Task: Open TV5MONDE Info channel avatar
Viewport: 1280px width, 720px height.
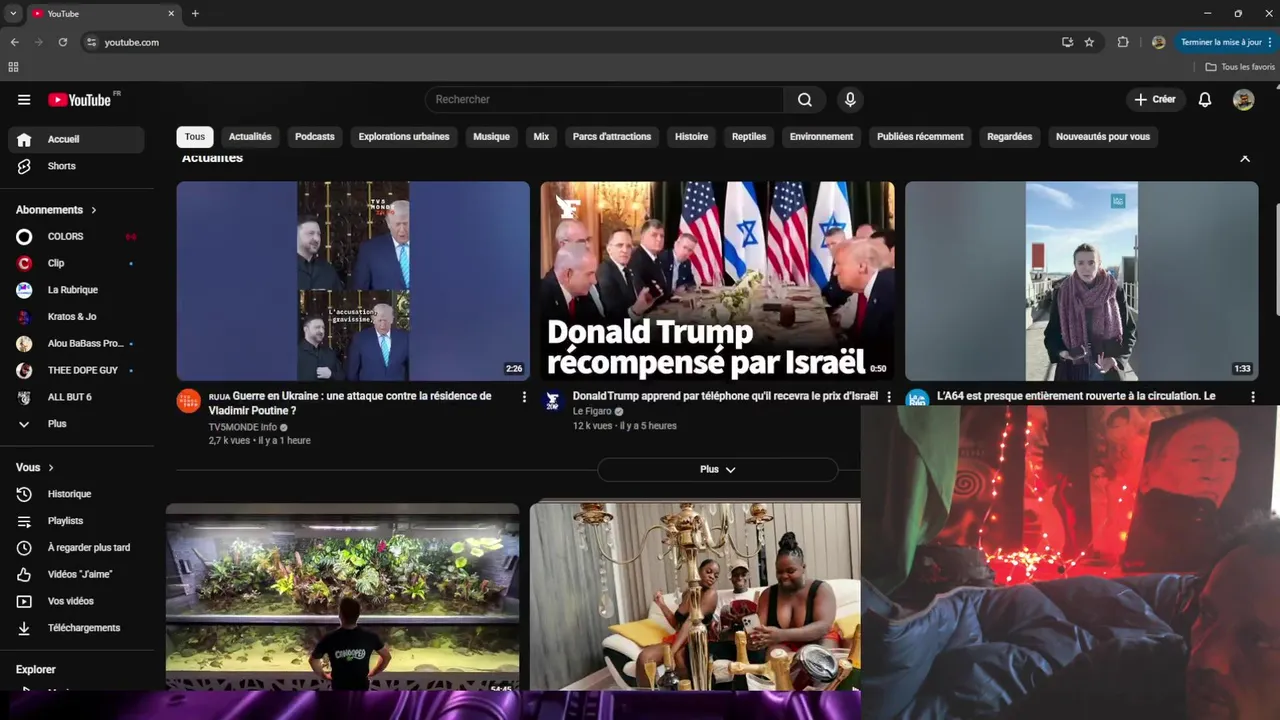Action: pyautogui.click(x=189, y=401)
